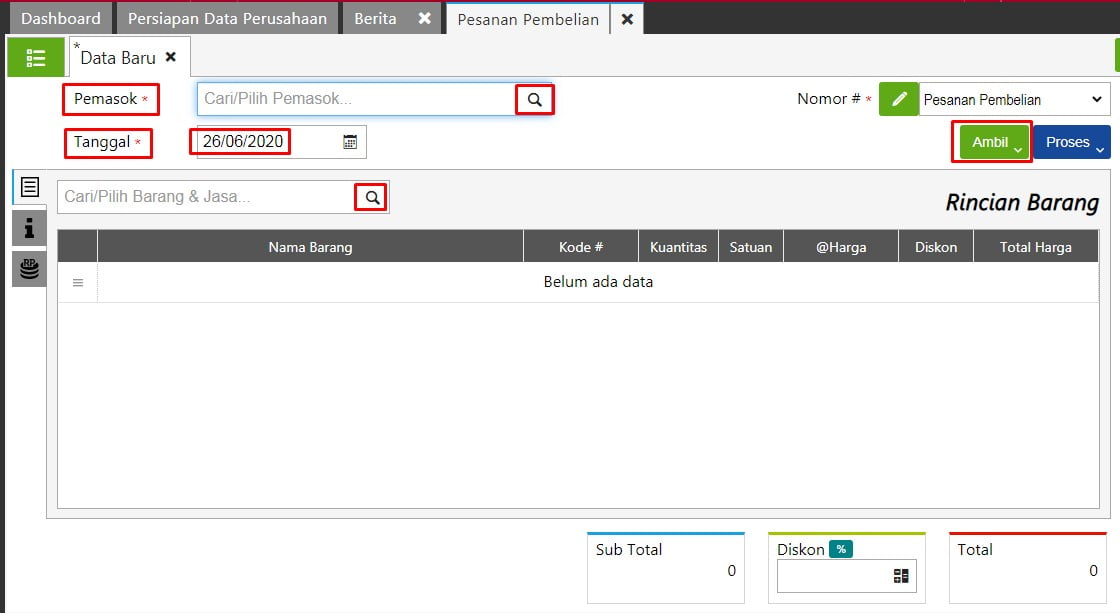Screen dimensions: 1120x613
Task: Close the Data Baru sub-tab
Action: [171, 56]
